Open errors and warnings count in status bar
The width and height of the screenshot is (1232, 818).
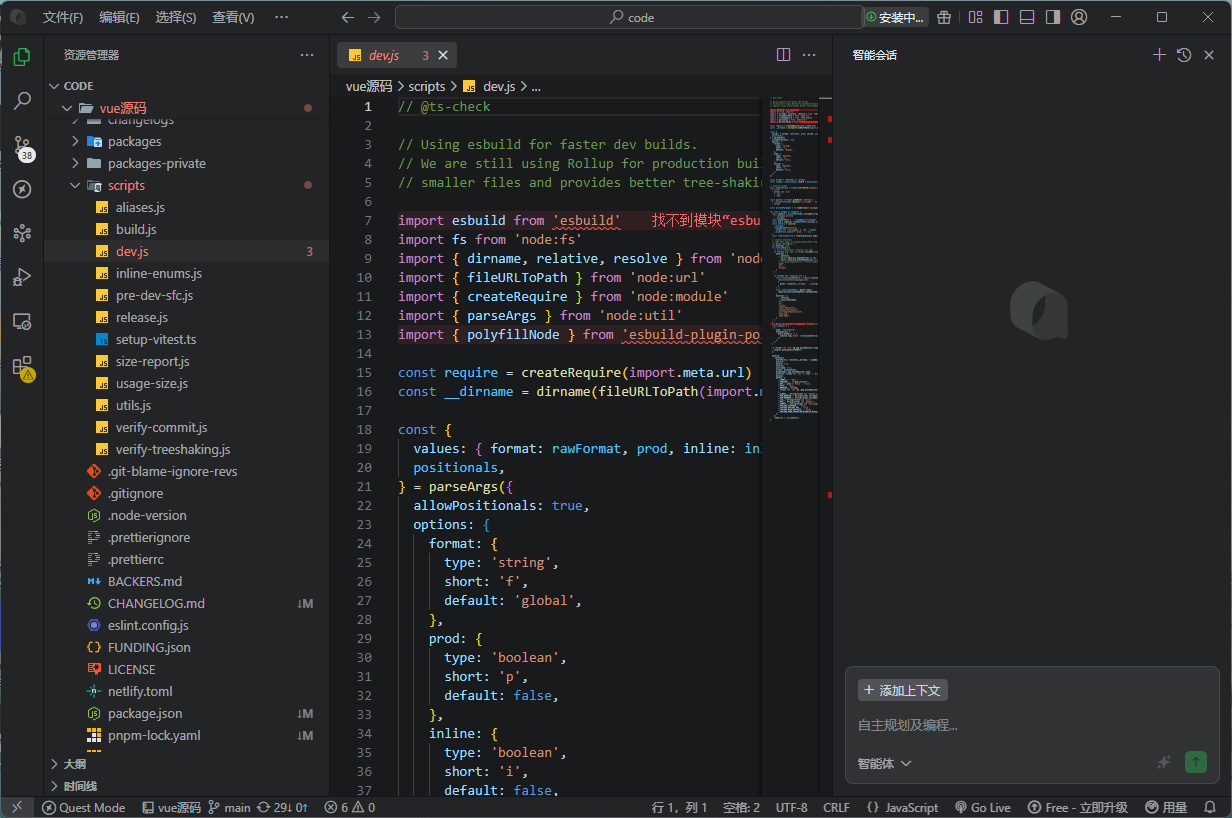point(350,807)
